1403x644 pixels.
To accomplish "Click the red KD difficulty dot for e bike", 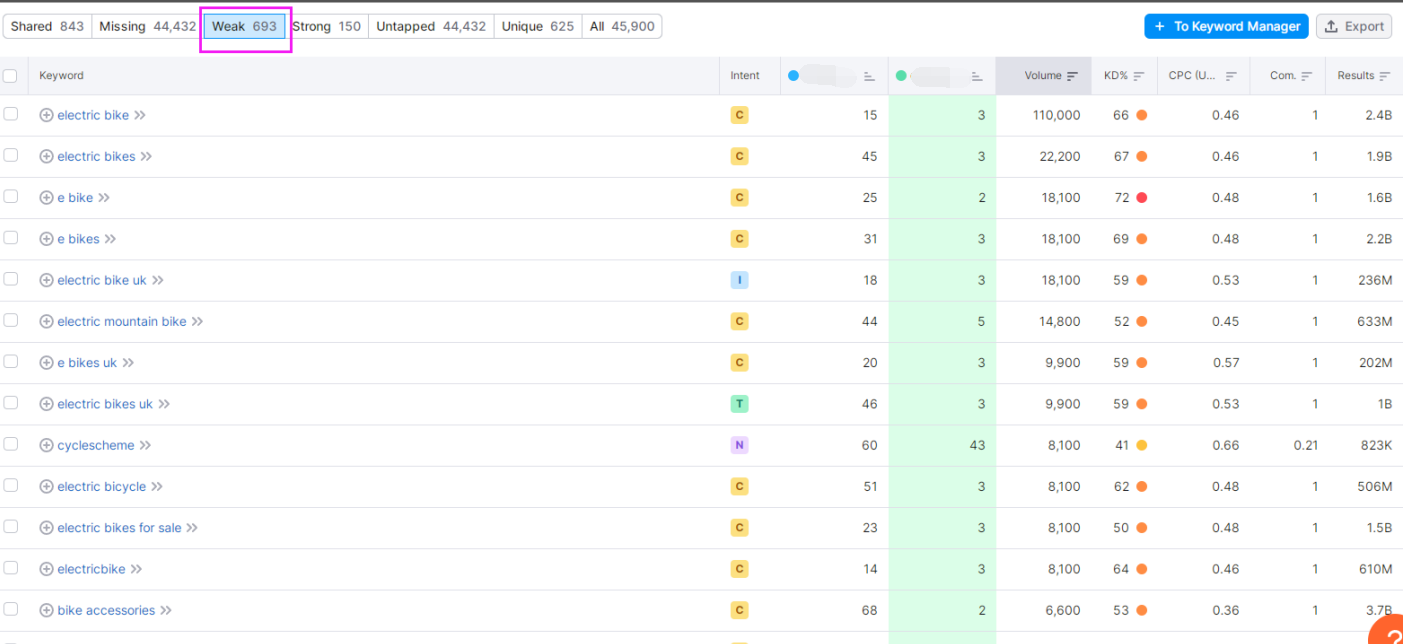I will click(1141, 198).
